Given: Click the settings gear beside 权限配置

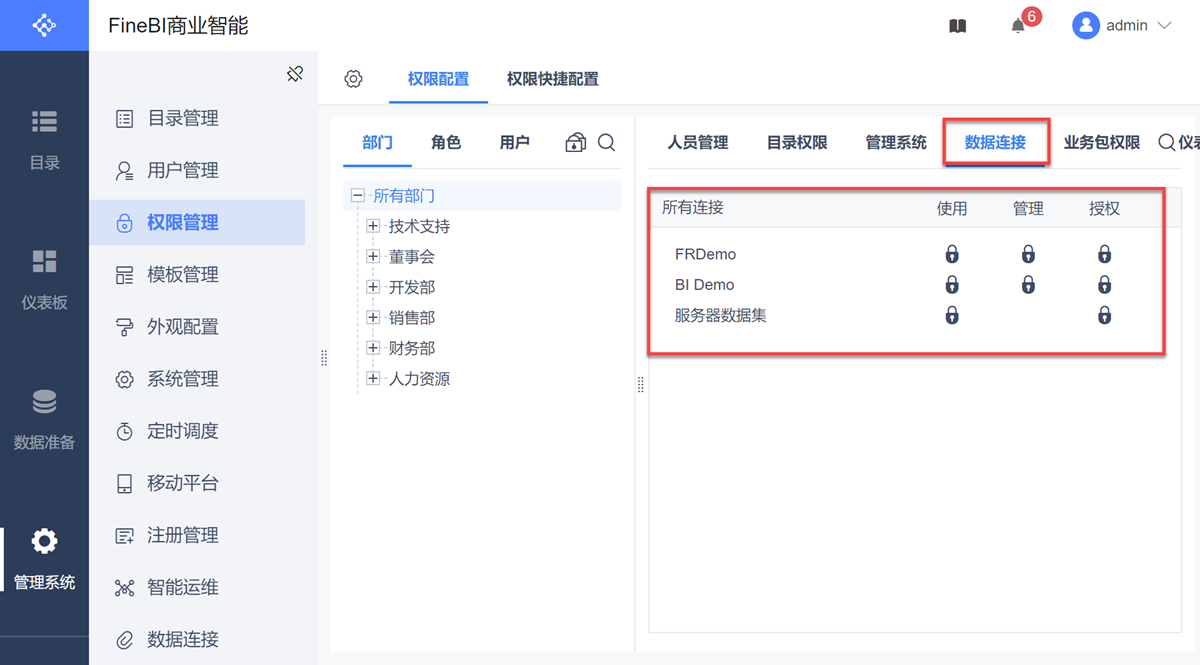Looking at the screenshot, I should click(x=353, y=79).
